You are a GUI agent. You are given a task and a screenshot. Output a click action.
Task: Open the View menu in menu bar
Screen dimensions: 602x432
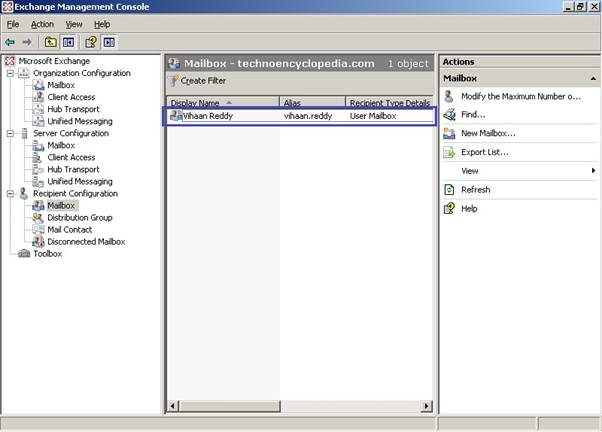pyautogui.click(x=74, y=24)
